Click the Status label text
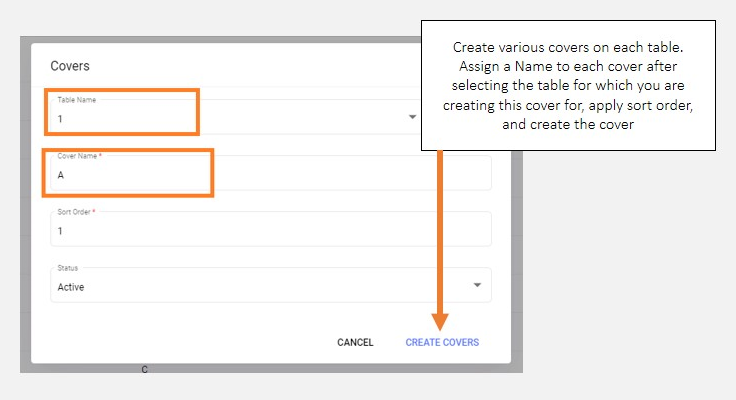736x400 pixels. click(66, 268)
